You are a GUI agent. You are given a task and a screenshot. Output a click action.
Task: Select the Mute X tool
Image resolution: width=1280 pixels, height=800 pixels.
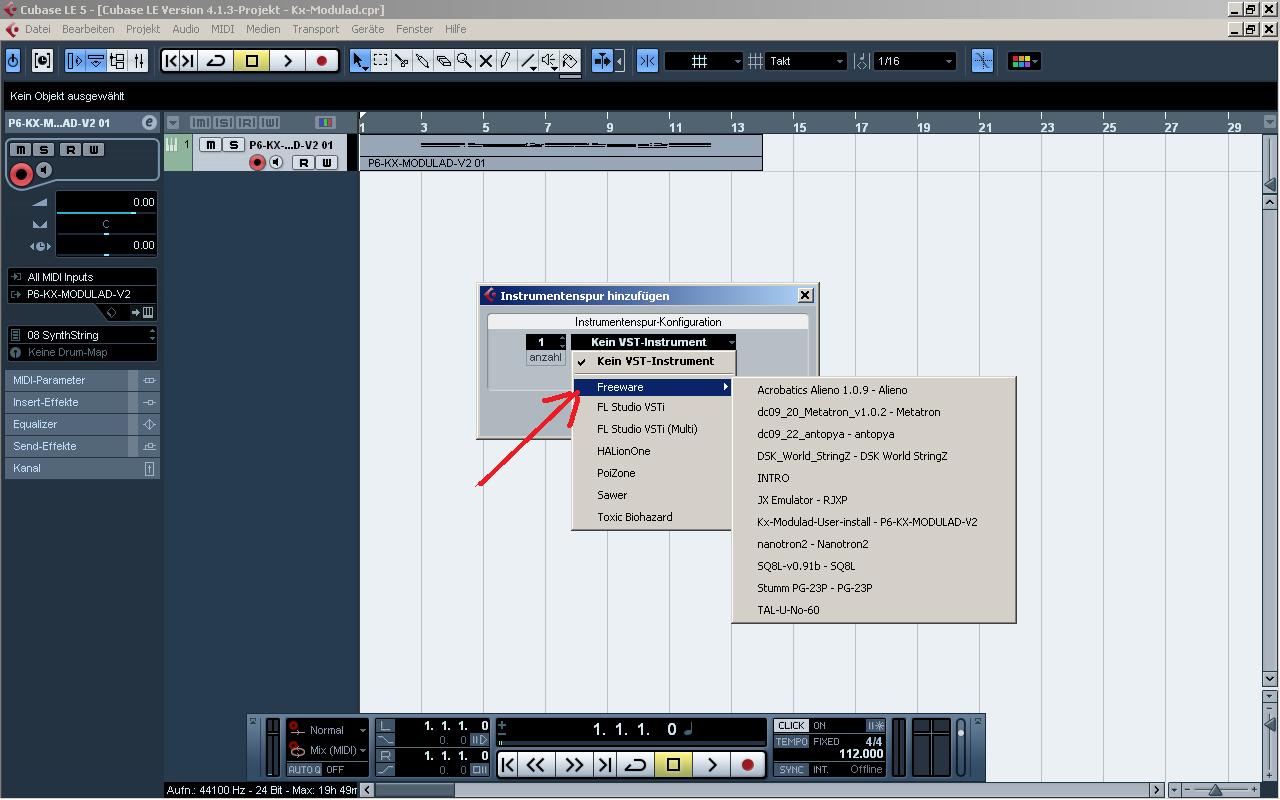coord(486,61)
